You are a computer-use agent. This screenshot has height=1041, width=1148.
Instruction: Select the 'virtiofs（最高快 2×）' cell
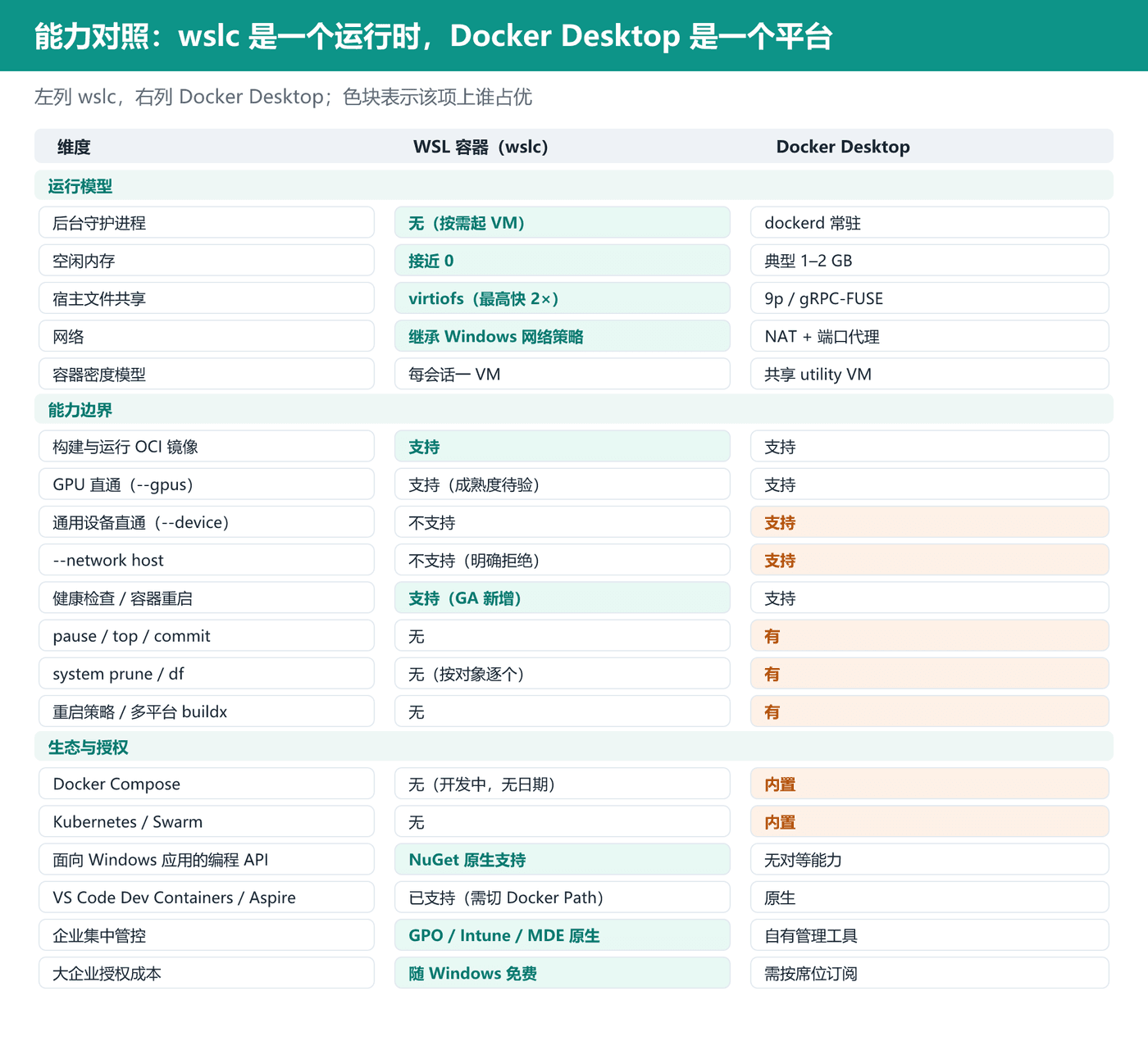[x=563, y=298]
